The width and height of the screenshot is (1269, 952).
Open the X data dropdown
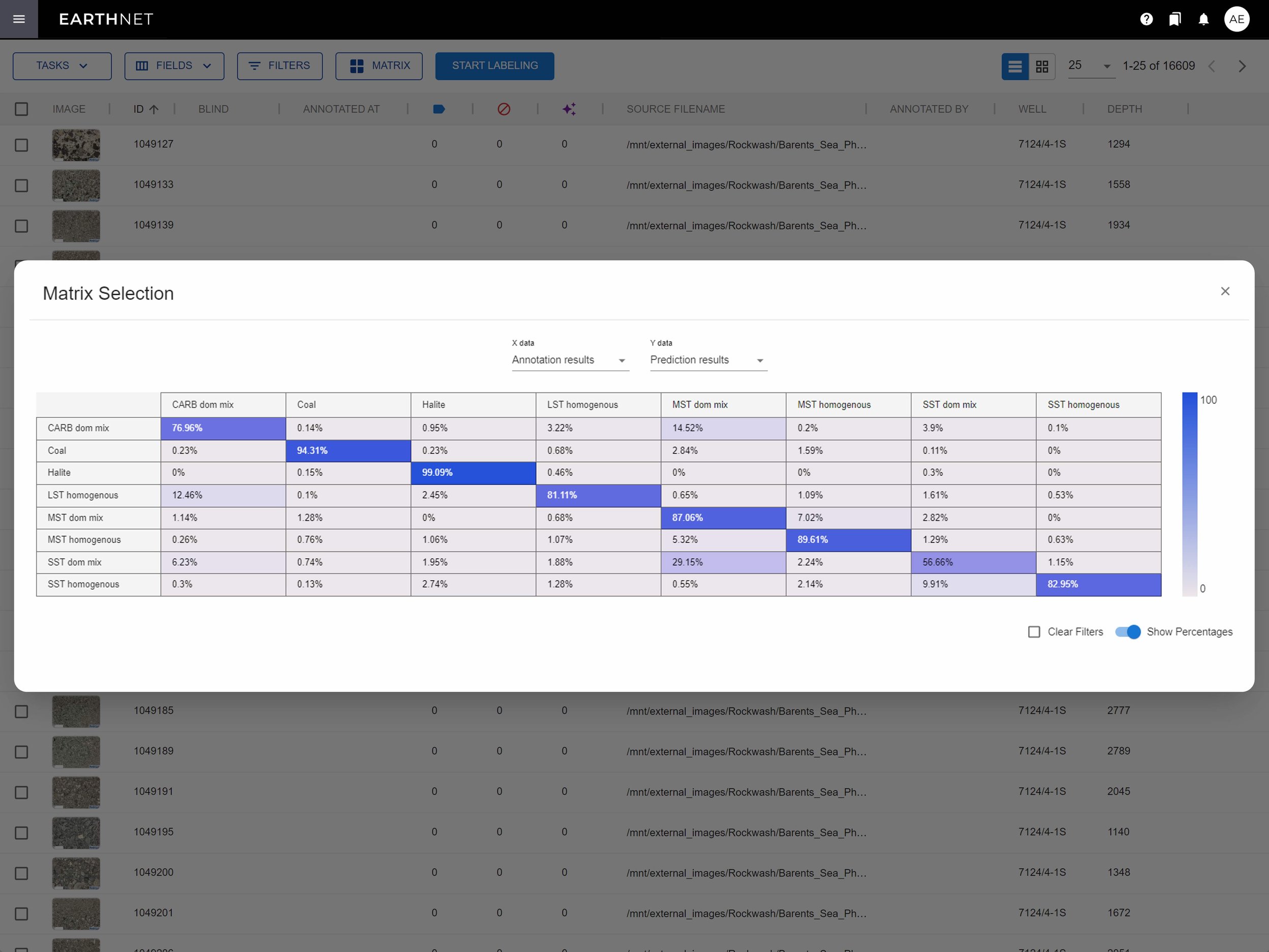(570, 360)
